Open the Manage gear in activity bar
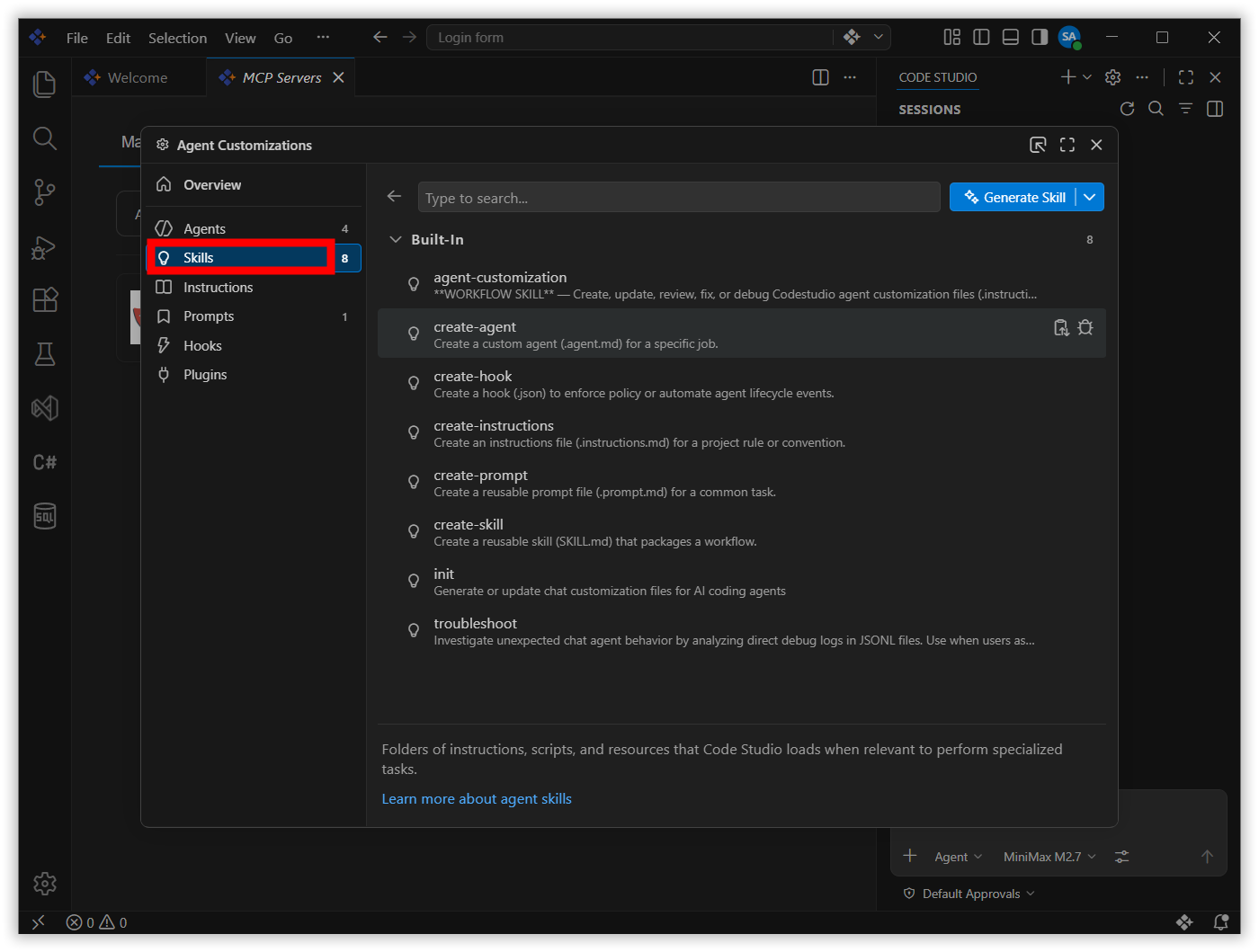This screenshot has height=952, width=1259. (x=44, y=884)
